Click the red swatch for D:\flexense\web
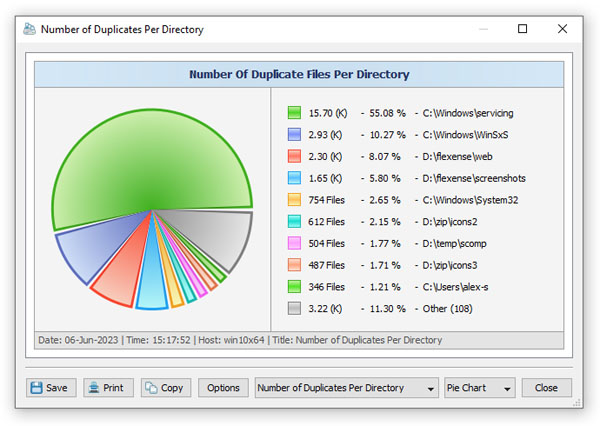 (294, 157)
